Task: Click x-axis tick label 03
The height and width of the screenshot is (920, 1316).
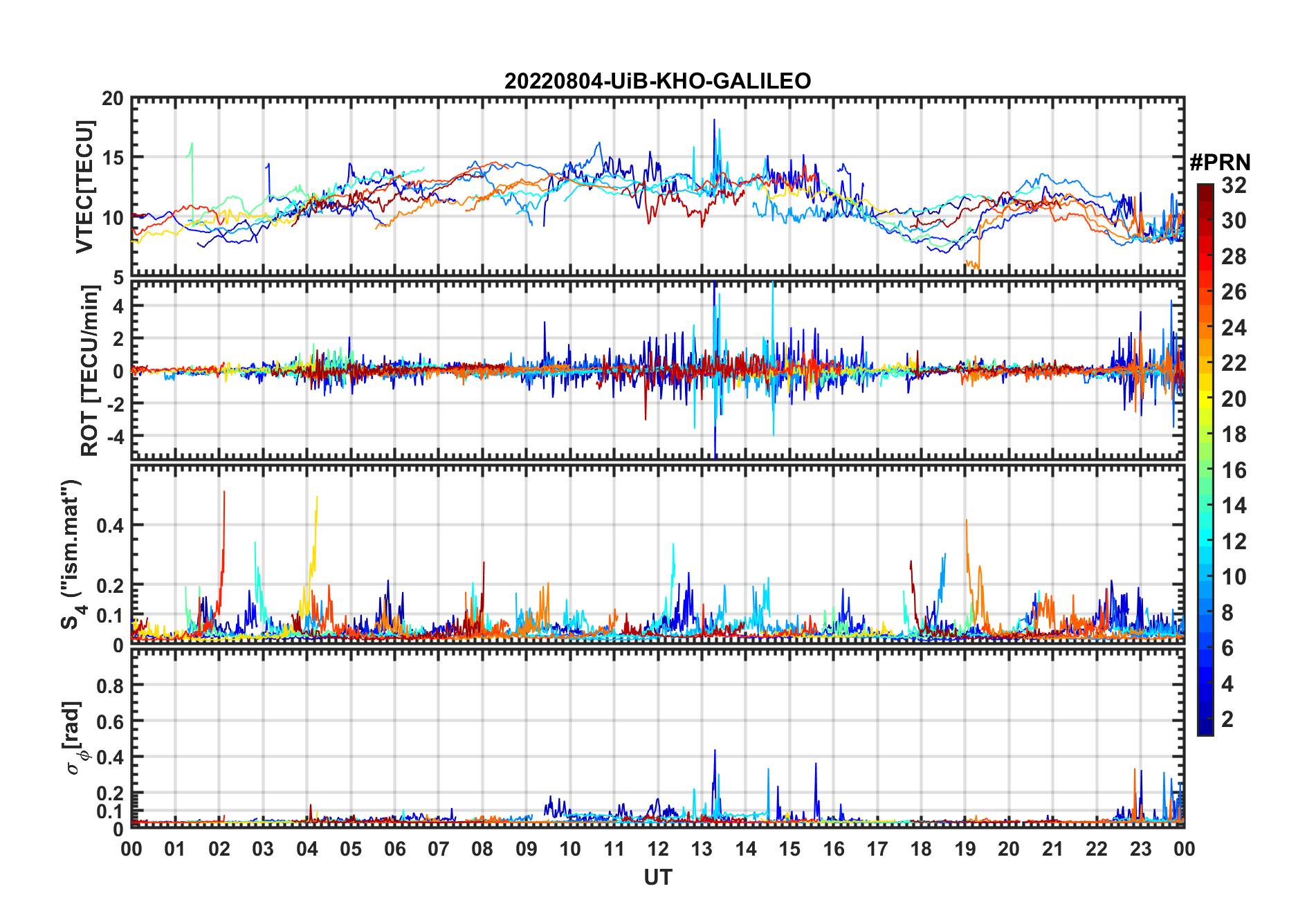Action: coord(263,849)
